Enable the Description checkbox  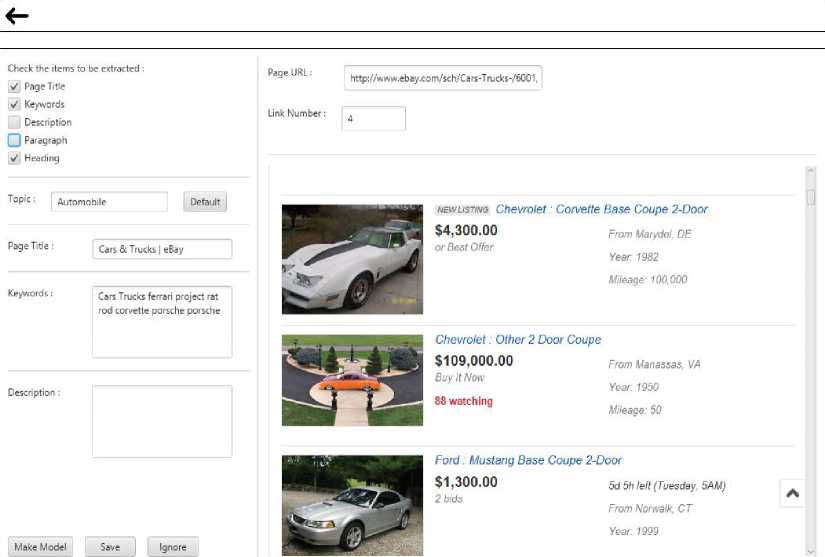click(x=14, y=122)
